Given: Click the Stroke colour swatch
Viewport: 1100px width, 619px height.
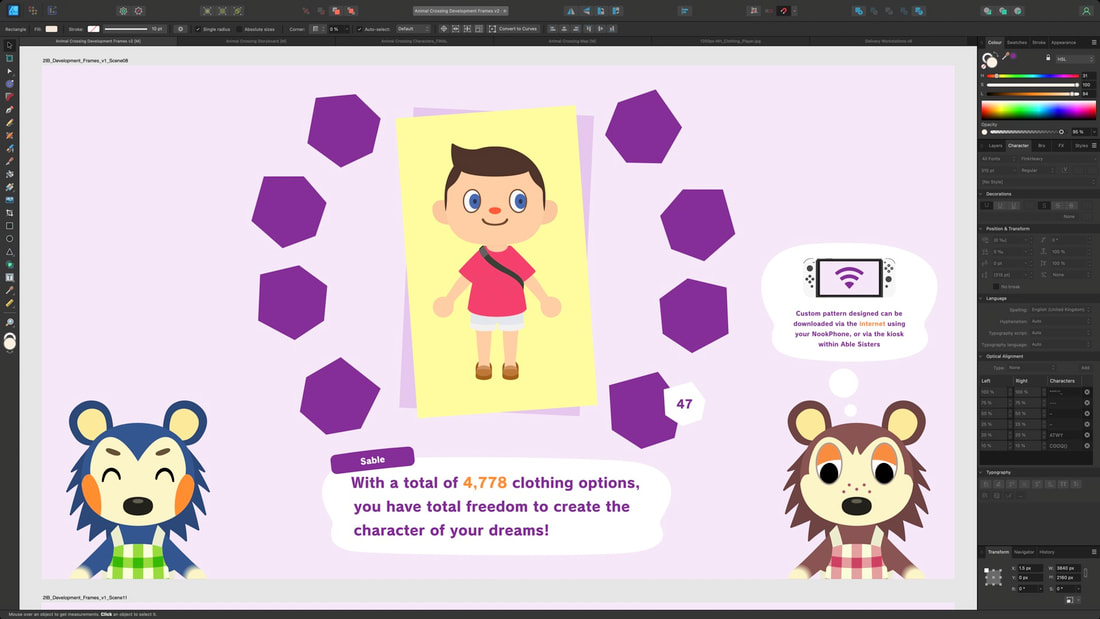Looking at the screenshot, I should (93, 29).
